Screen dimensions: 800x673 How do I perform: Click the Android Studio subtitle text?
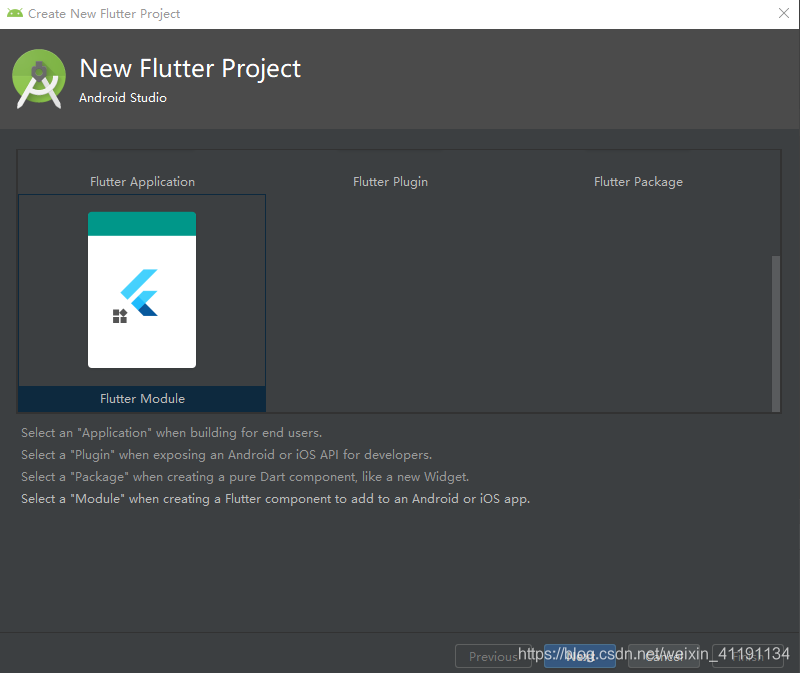[123, 97]
